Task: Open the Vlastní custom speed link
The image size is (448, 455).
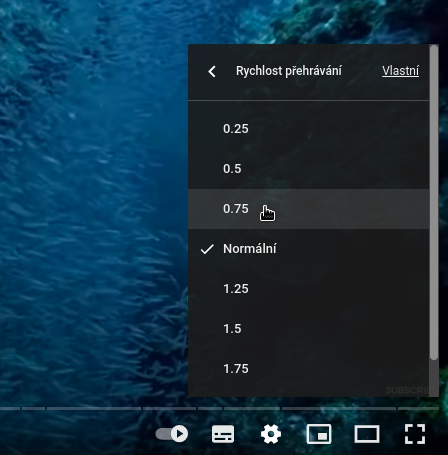Action: pos(400,71)
